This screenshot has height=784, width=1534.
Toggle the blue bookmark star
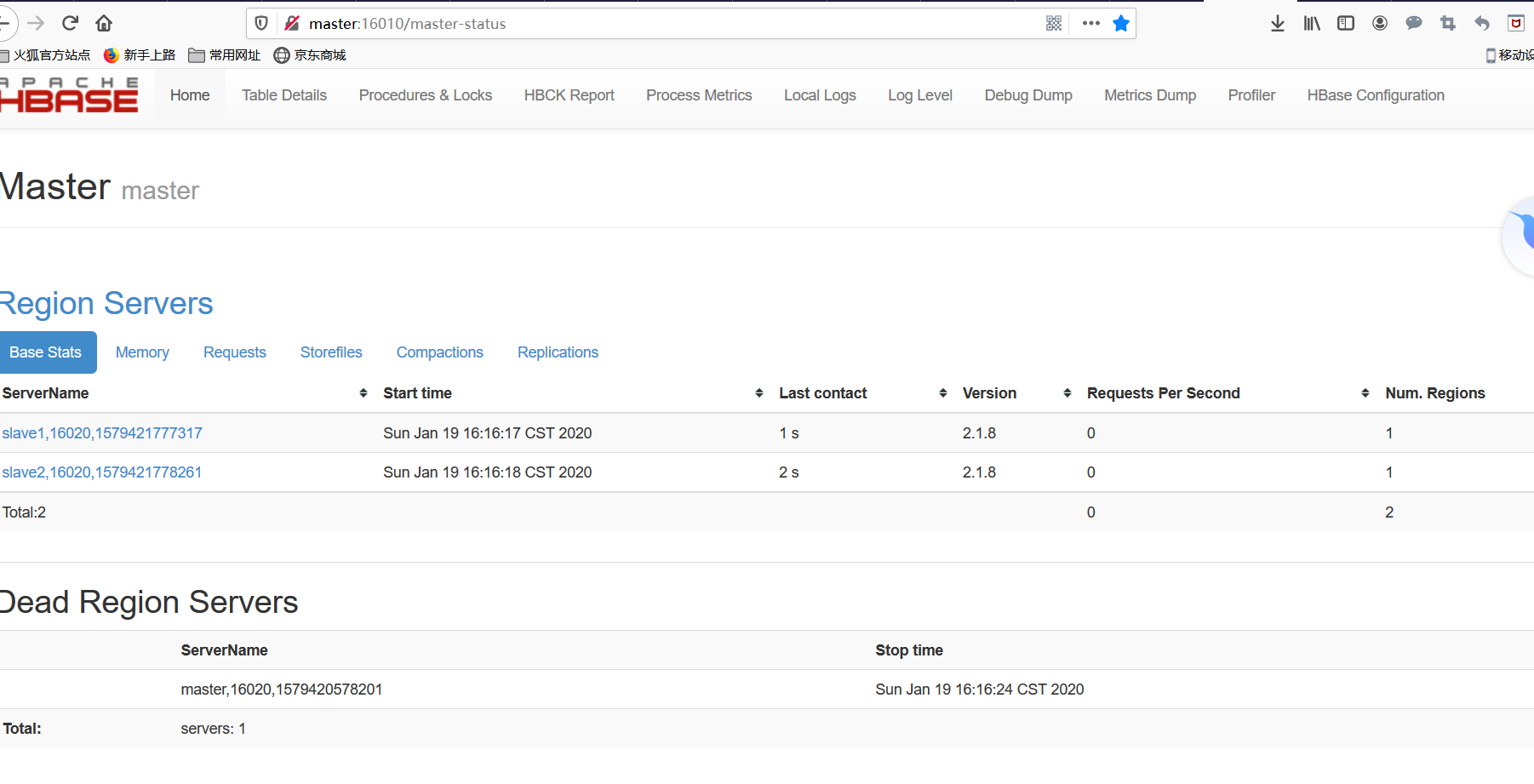[x=1121, y=24]
